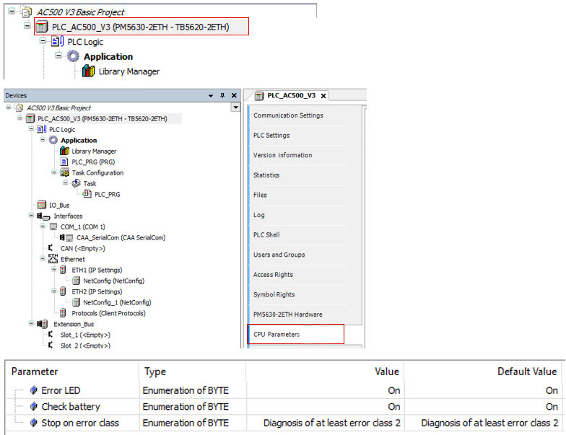Collapse the Interfaces tree node
Viewport: 566px width, 435px height.
[31, 216]
